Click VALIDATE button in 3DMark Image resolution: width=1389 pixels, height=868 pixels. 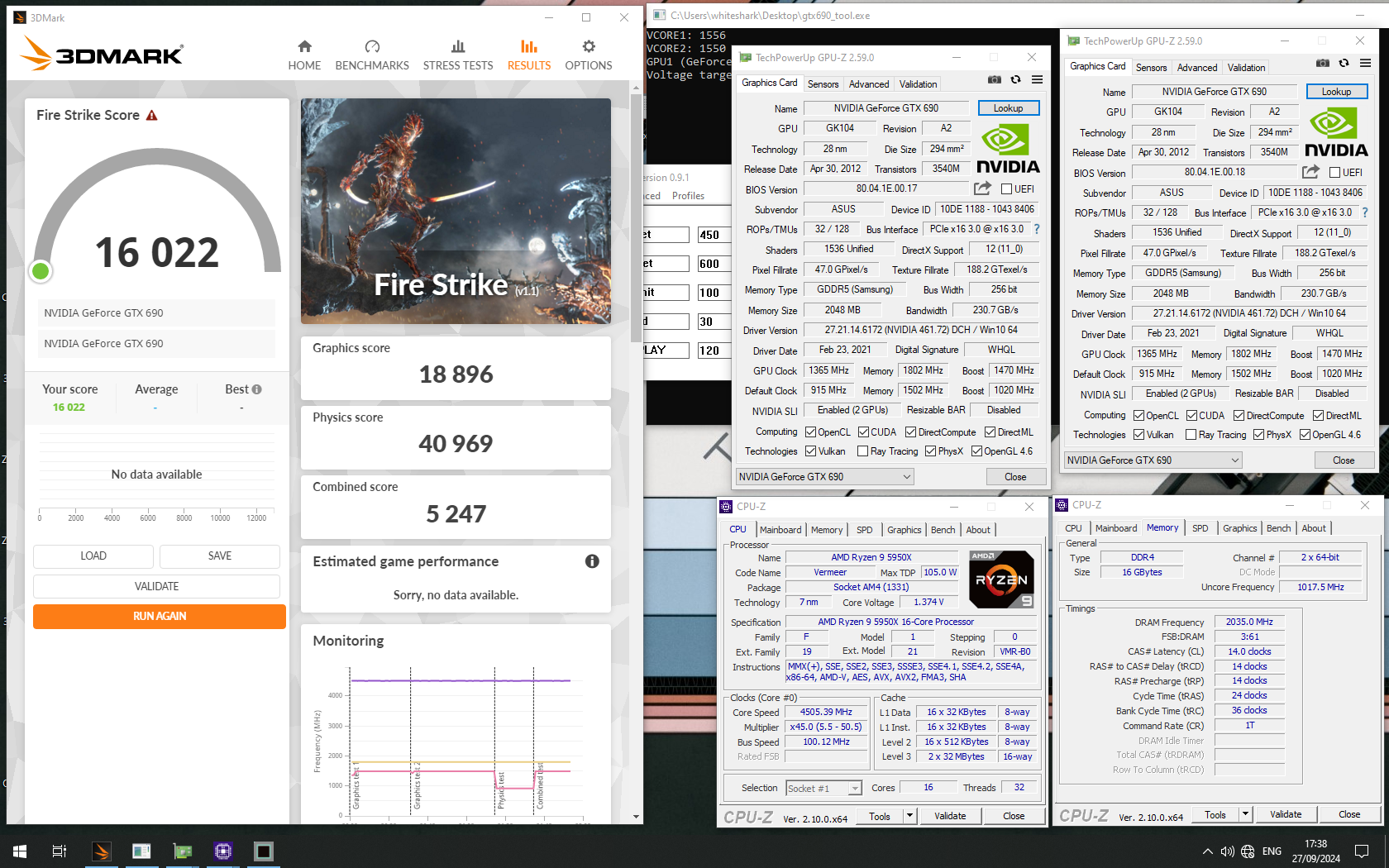pos(156,586)
